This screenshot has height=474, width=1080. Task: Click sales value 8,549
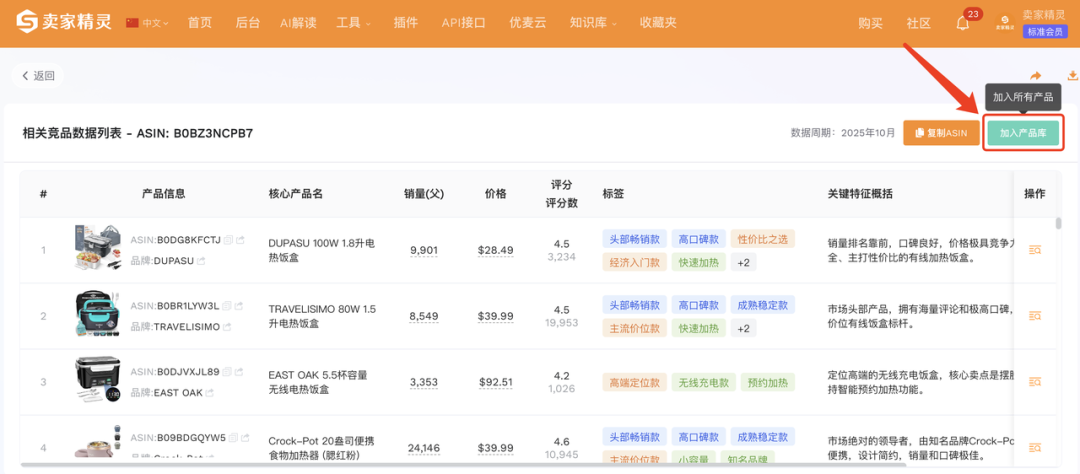(x=424, y=316)
